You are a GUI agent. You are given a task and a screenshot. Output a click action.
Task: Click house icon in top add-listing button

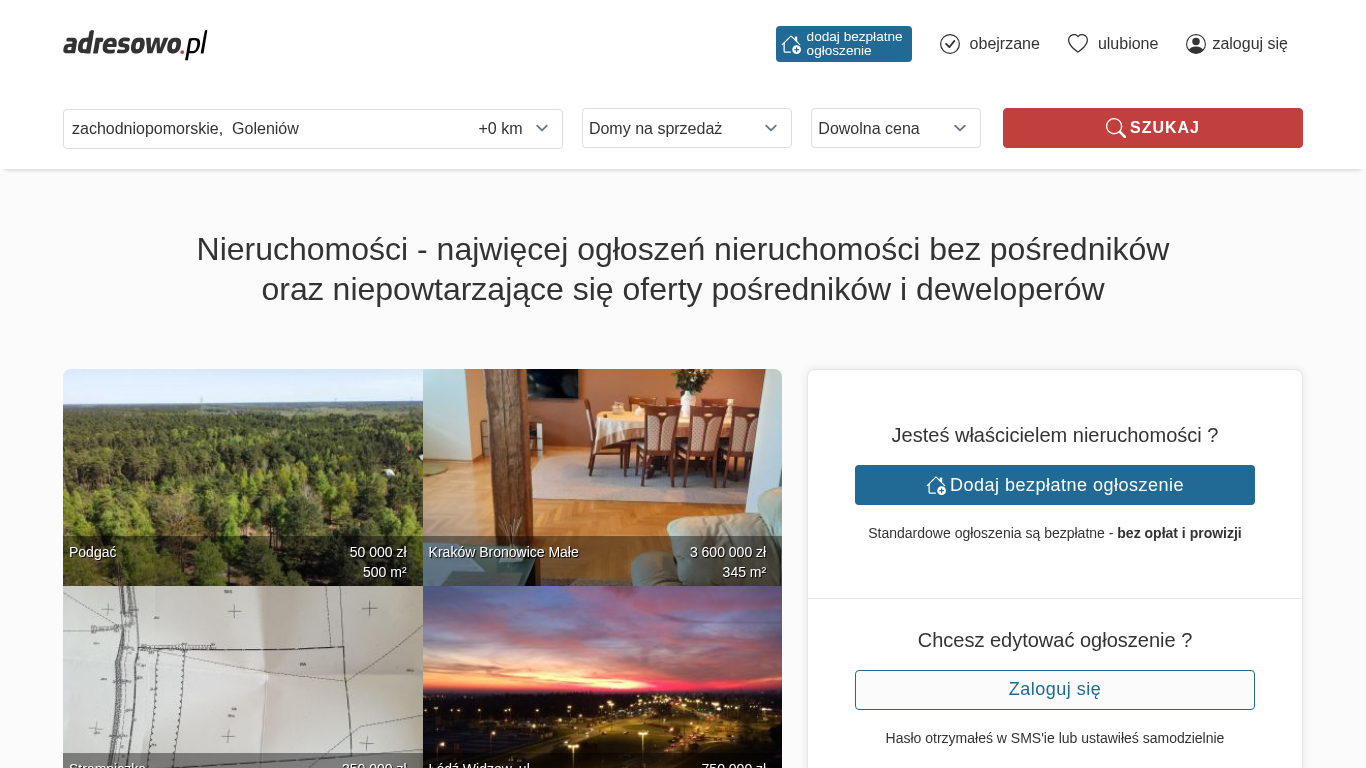[791, 44]
